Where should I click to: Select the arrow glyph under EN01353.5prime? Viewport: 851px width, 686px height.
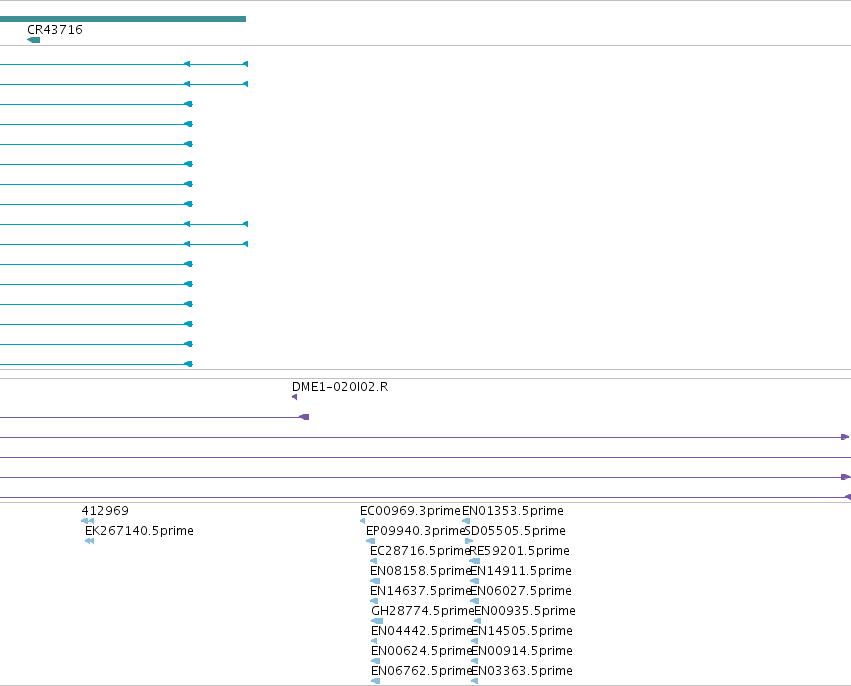click(x=466, y=521)
